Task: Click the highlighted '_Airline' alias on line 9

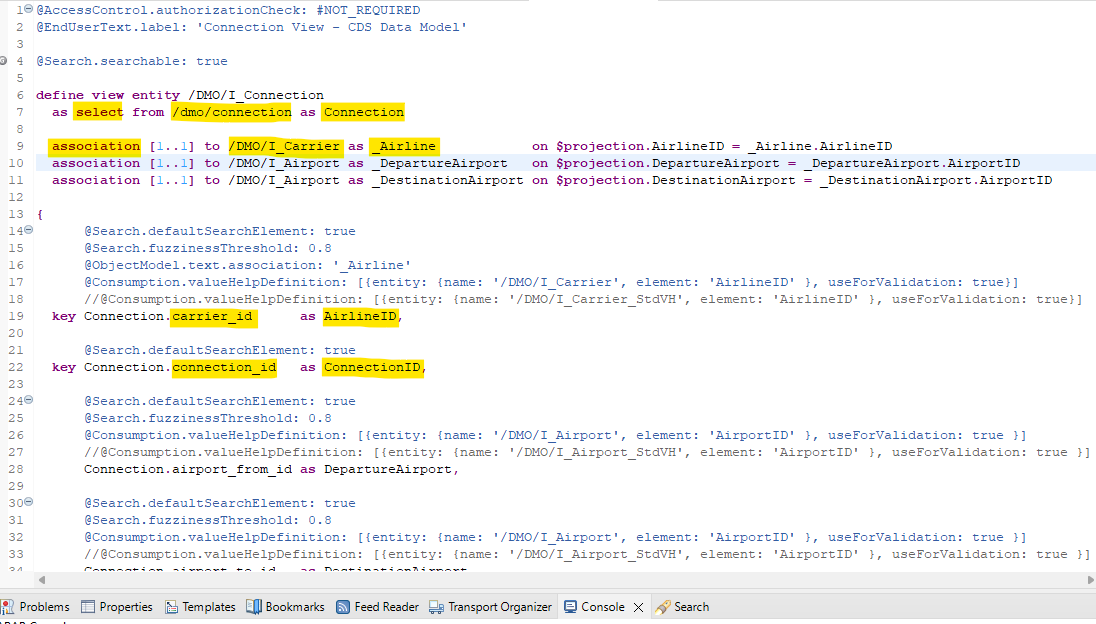Action: point(405,146)
